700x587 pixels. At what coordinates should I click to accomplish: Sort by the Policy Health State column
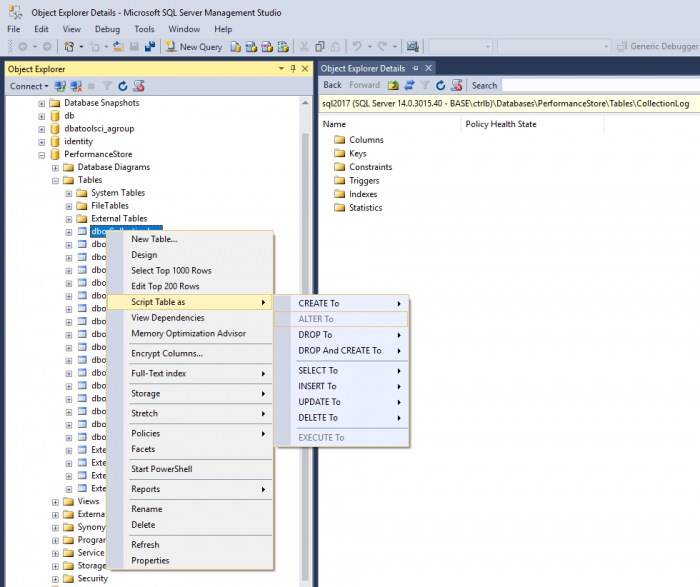[x=501, y=124]
